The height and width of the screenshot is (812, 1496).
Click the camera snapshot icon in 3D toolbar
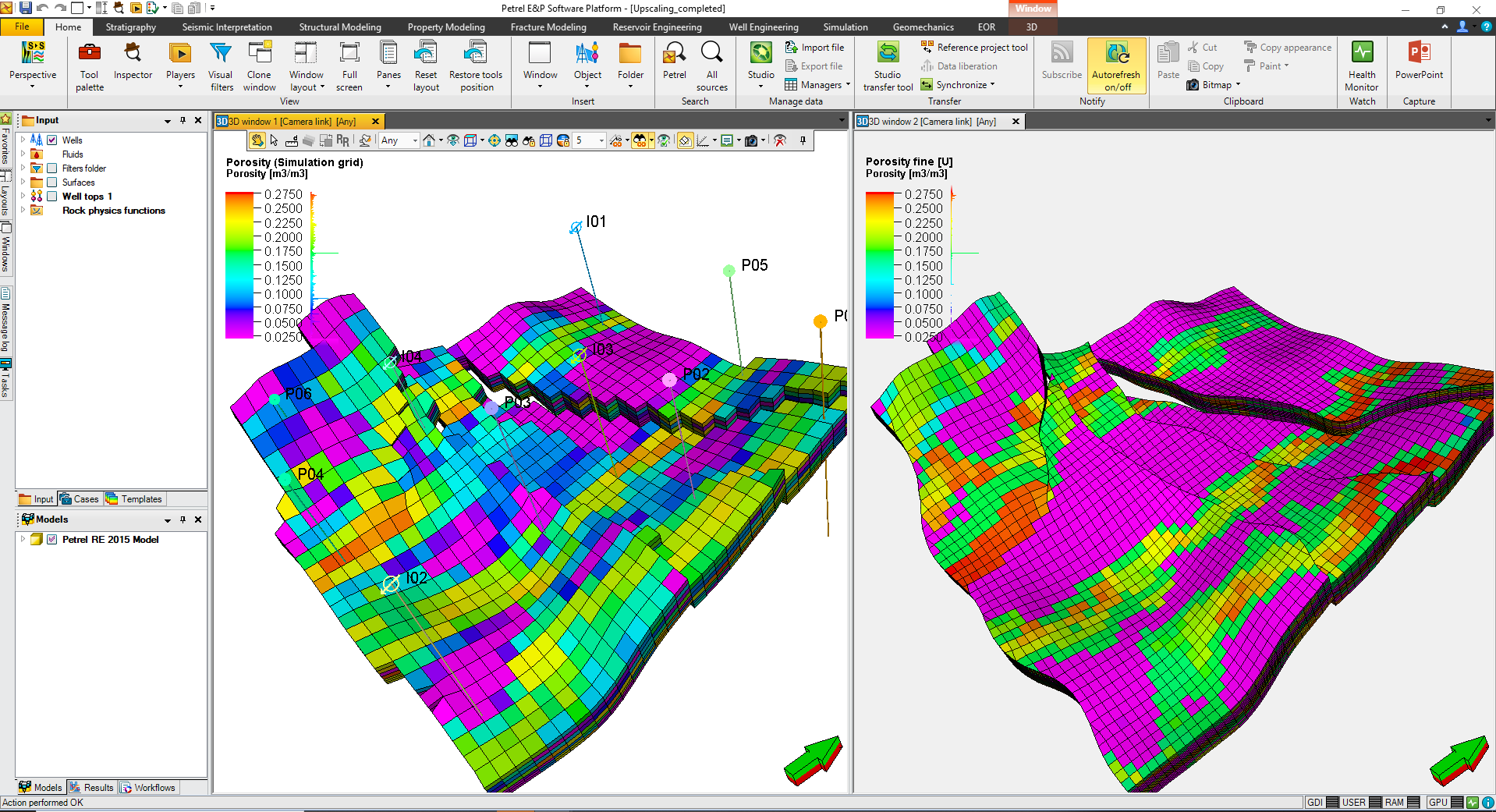coord(750,140)
